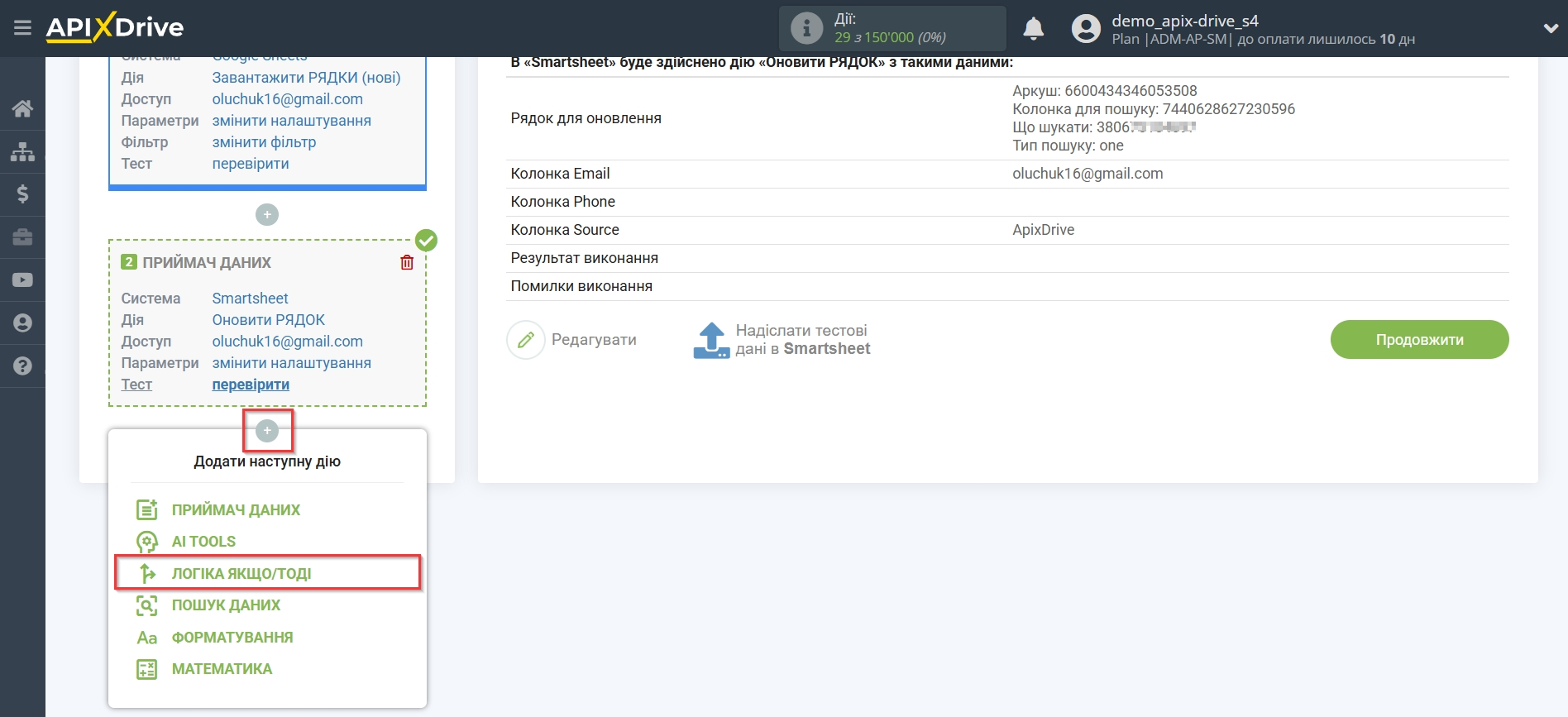Choose AI TOOLS from the add action menu

point(203,542)
